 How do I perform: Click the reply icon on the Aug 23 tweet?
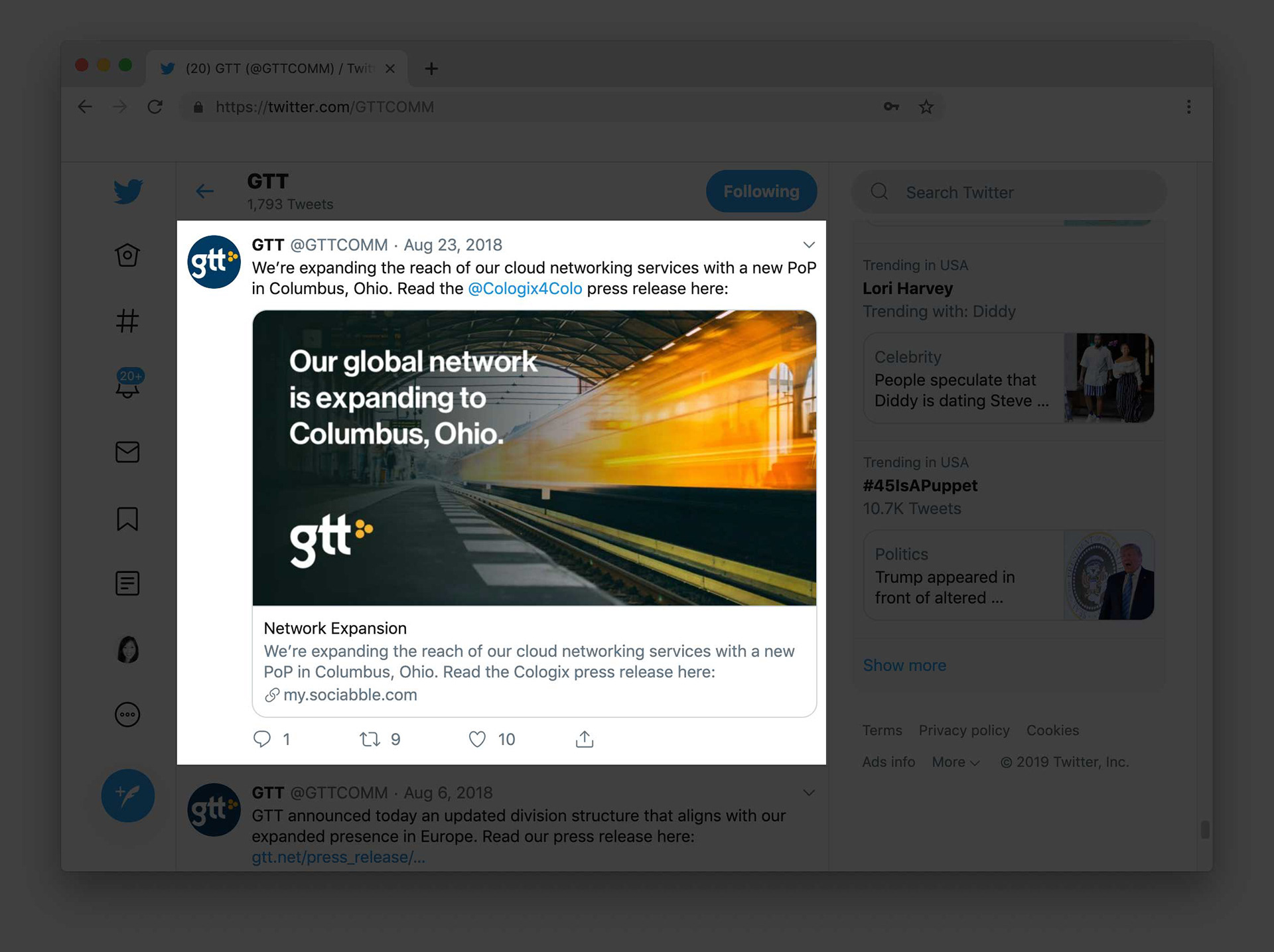point(262,739)
